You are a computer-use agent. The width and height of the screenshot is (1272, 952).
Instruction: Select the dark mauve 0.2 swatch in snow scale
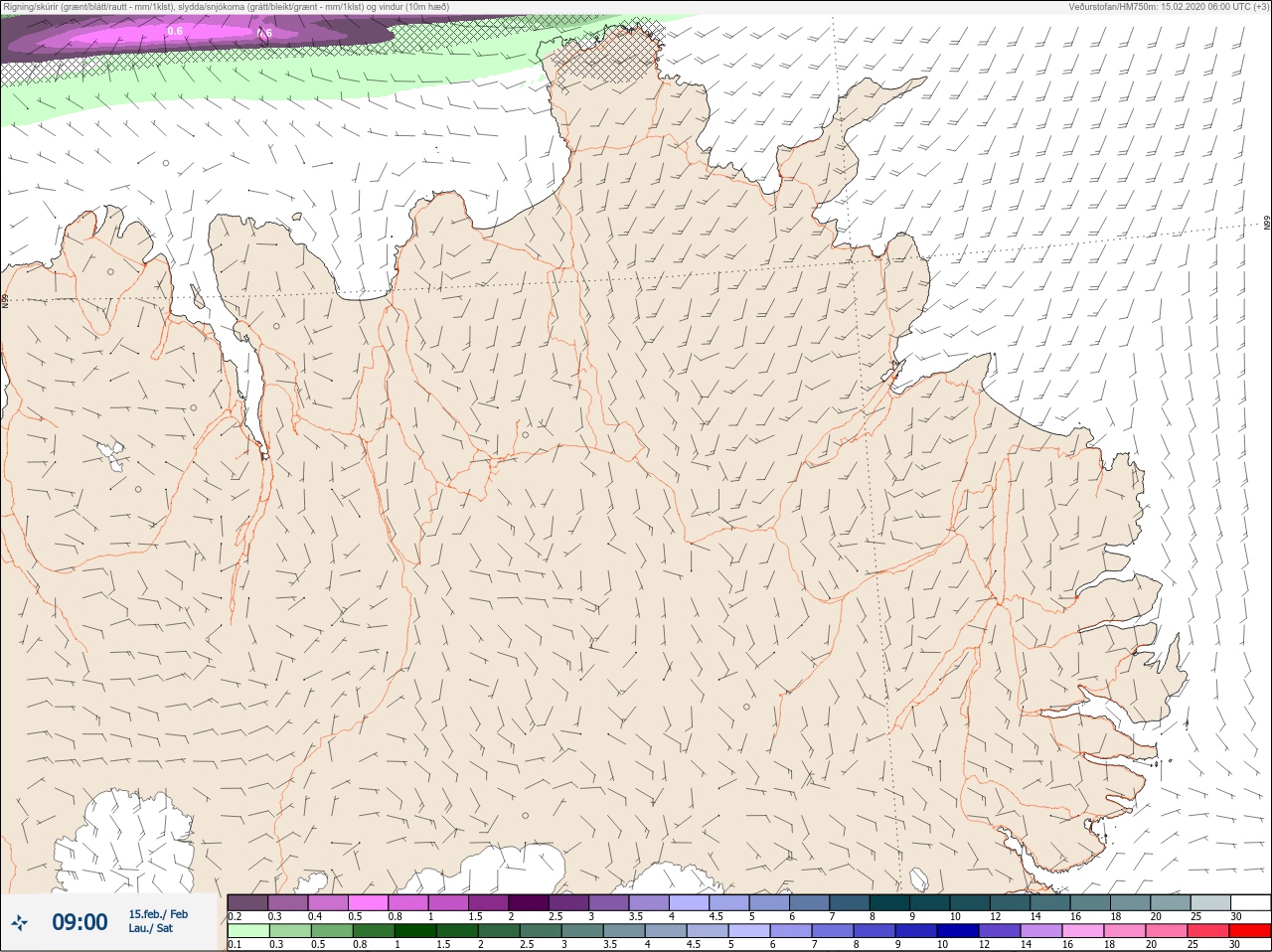coord(247,902)
